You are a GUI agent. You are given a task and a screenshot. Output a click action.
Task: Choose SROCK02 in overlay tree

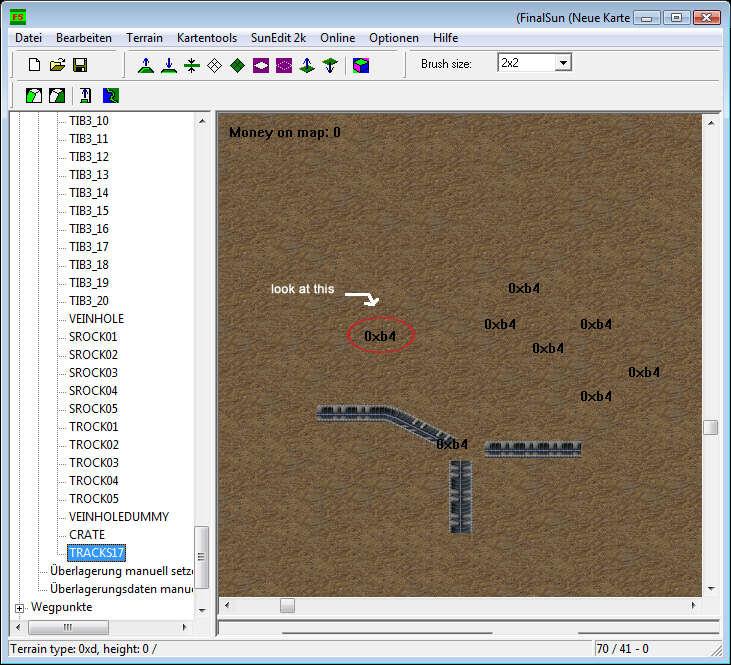click(93, 355)
